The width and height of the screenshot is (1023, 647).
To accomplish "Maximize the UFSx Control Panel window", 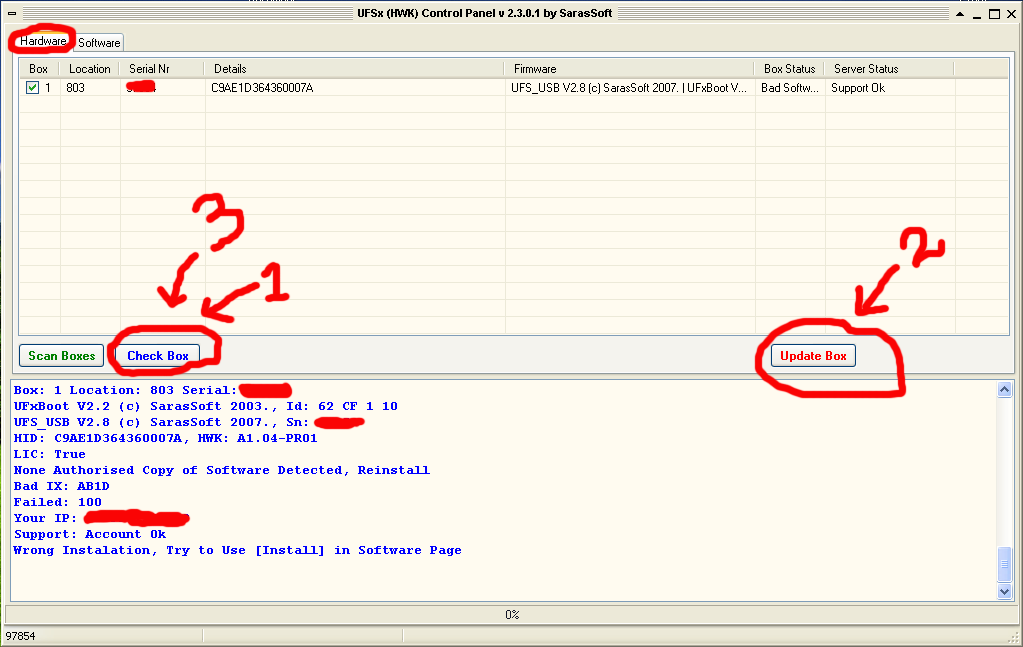I will [994, 14].
